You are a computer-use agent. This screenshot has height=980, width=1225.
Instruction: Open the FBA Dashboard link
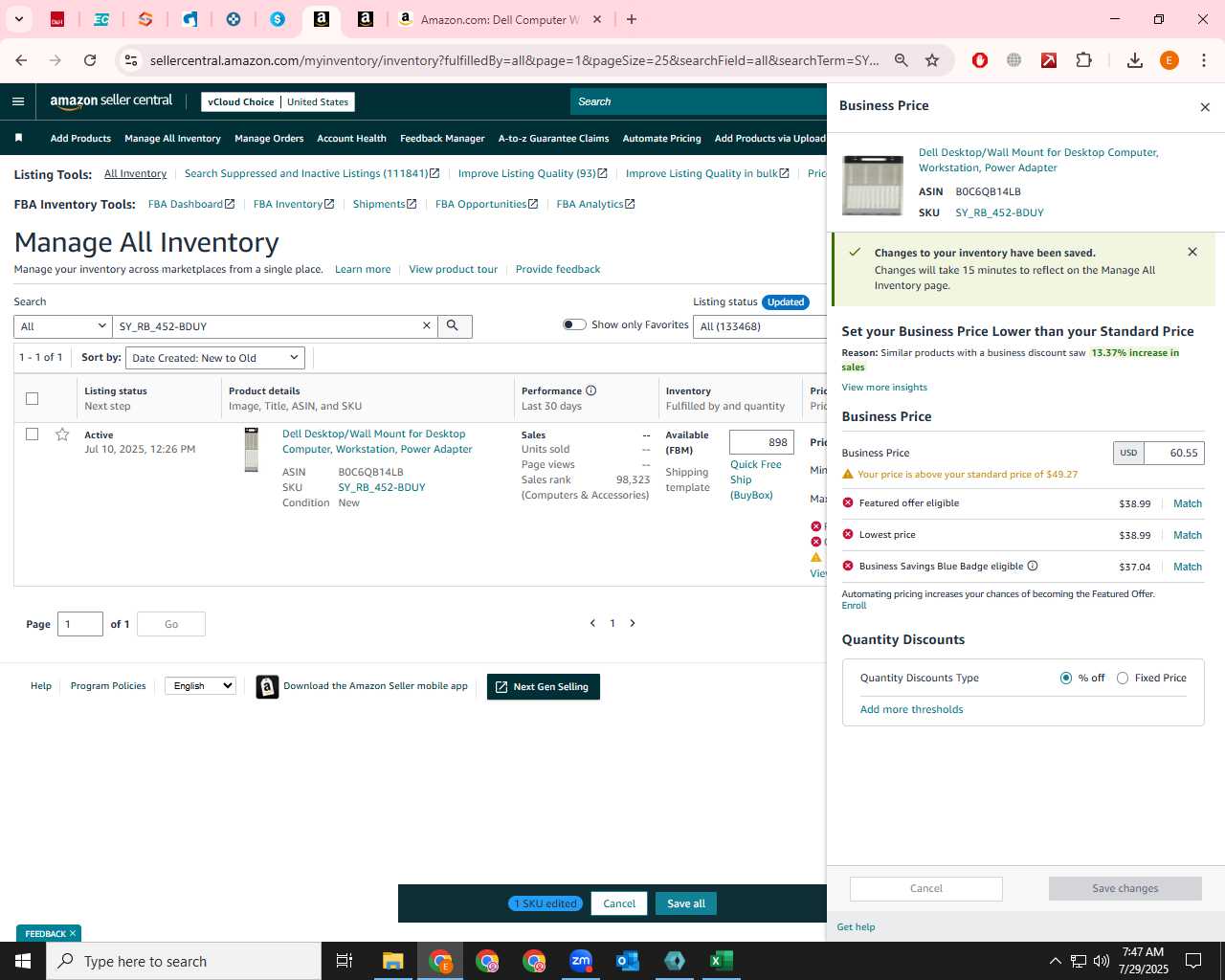click(191, 204)
